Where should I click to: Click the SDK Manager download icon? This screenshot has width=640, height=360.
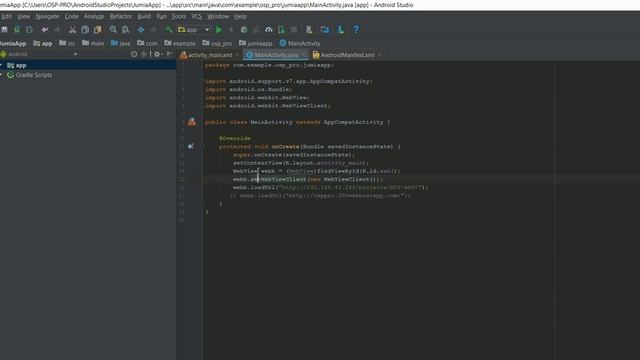[x=340, y=29]
